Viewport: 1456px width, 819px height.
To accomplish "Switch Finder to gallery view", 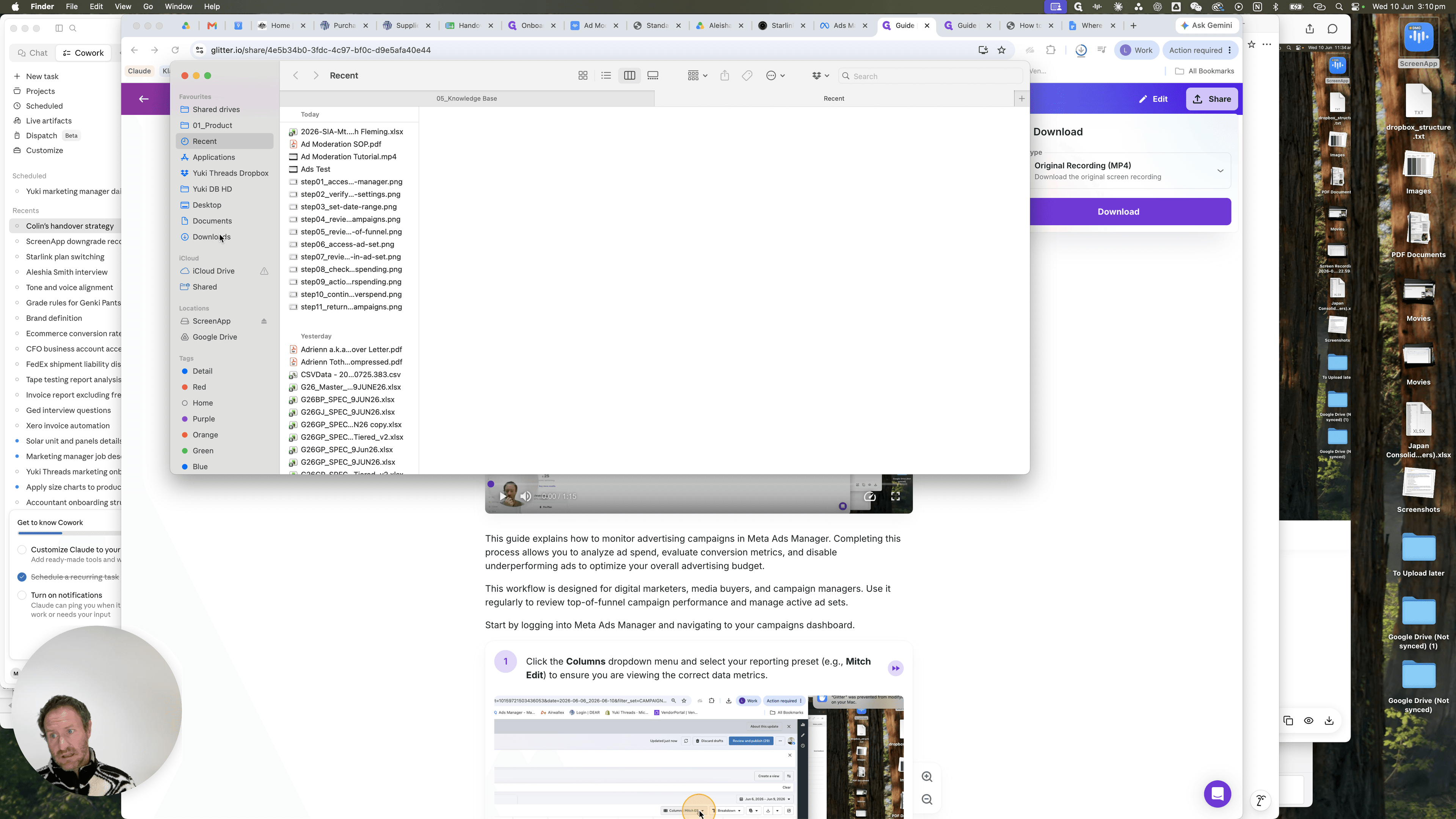I will click(653, 76).
